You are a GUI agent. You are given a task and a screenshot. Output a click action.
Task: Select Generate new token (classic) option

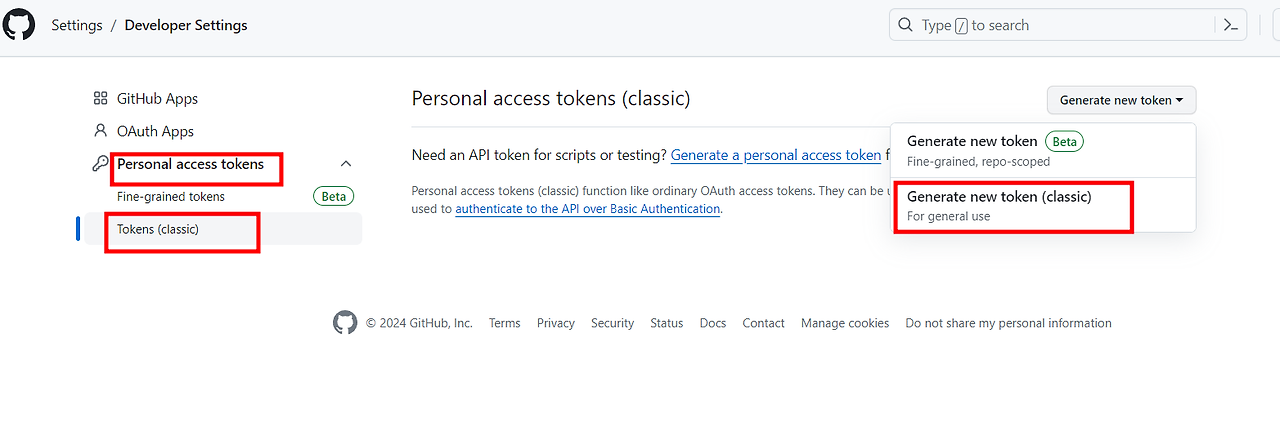pos(999,206)
